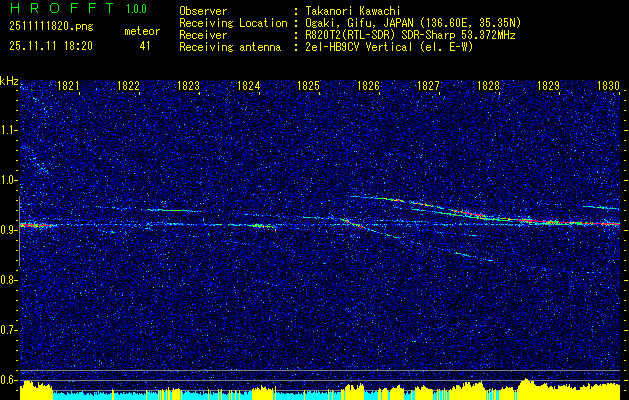Click the Observer field label

203,11
